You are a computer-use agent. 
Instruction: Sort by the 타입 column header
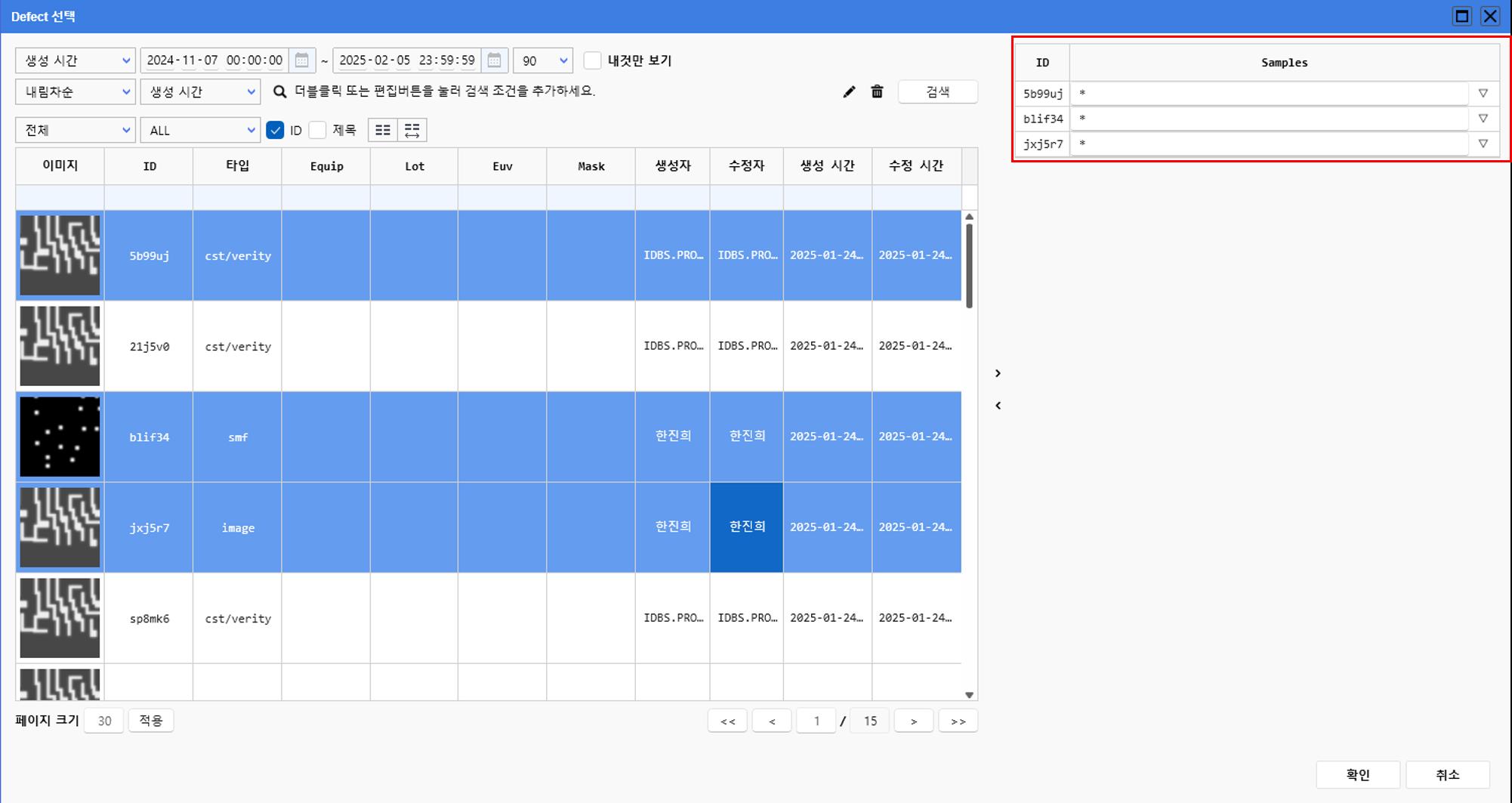237,165
